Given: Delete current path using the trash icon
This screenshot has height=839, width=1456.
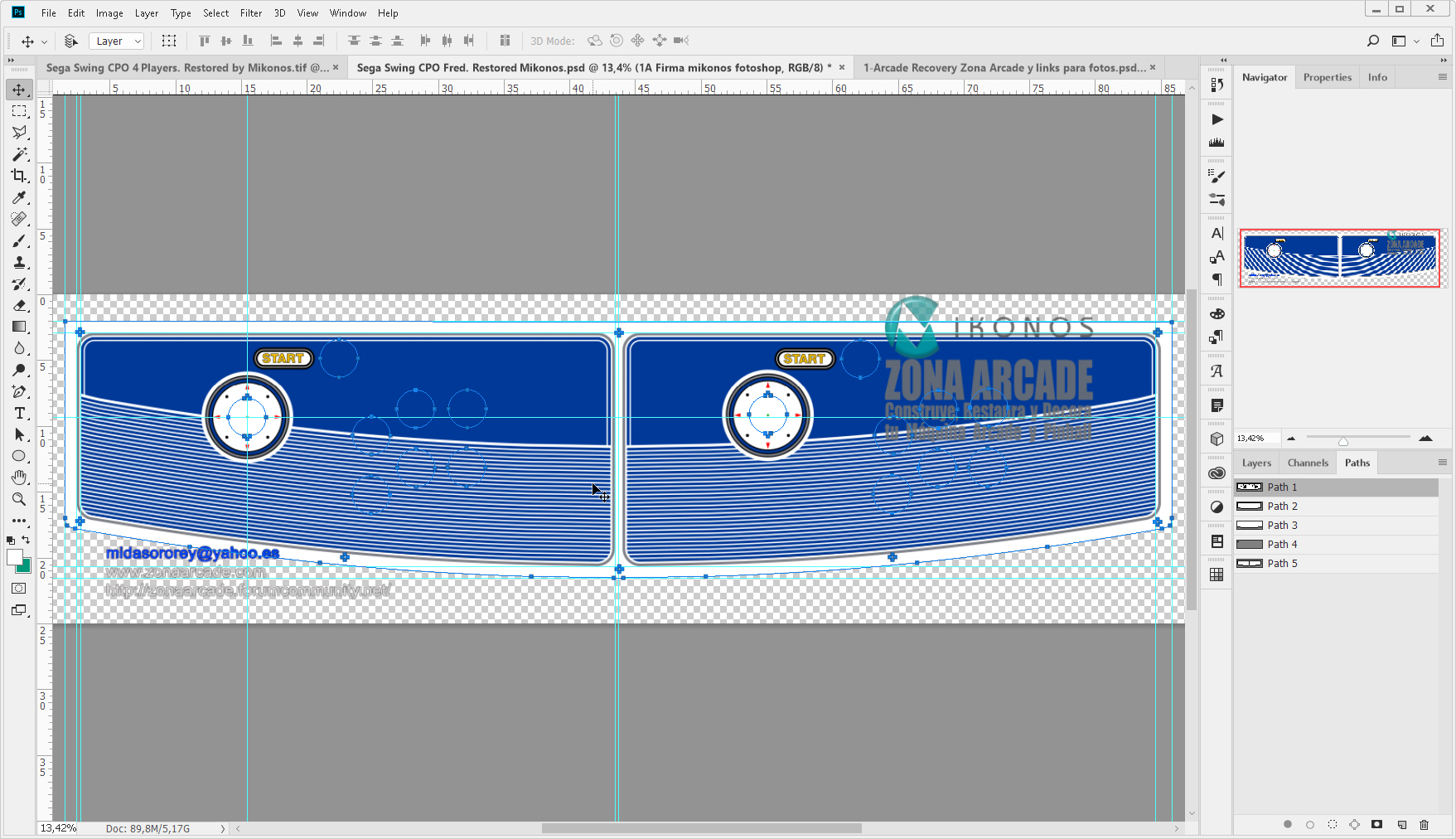Looking at the screenshot, I should (x=1425, y=824).
